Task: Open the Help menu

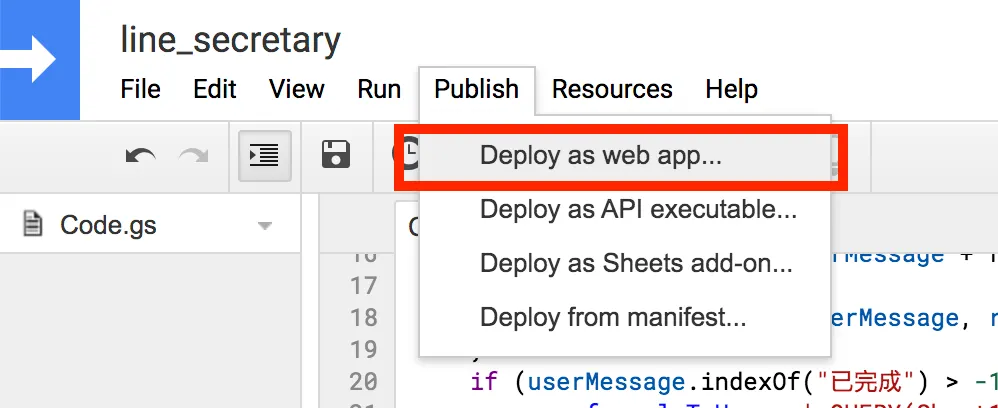Action: [731, 89]
